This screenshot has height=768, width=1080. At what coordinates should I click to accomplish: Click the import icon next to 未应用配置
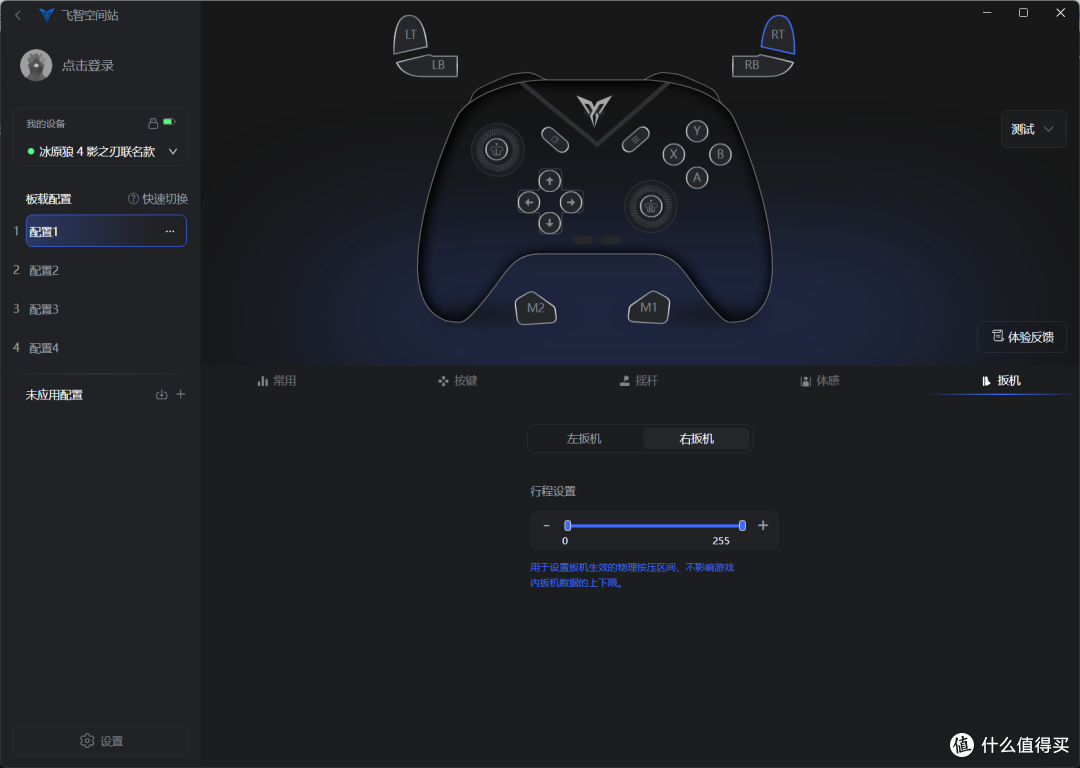pyautogui.click(x=162, y=395)
